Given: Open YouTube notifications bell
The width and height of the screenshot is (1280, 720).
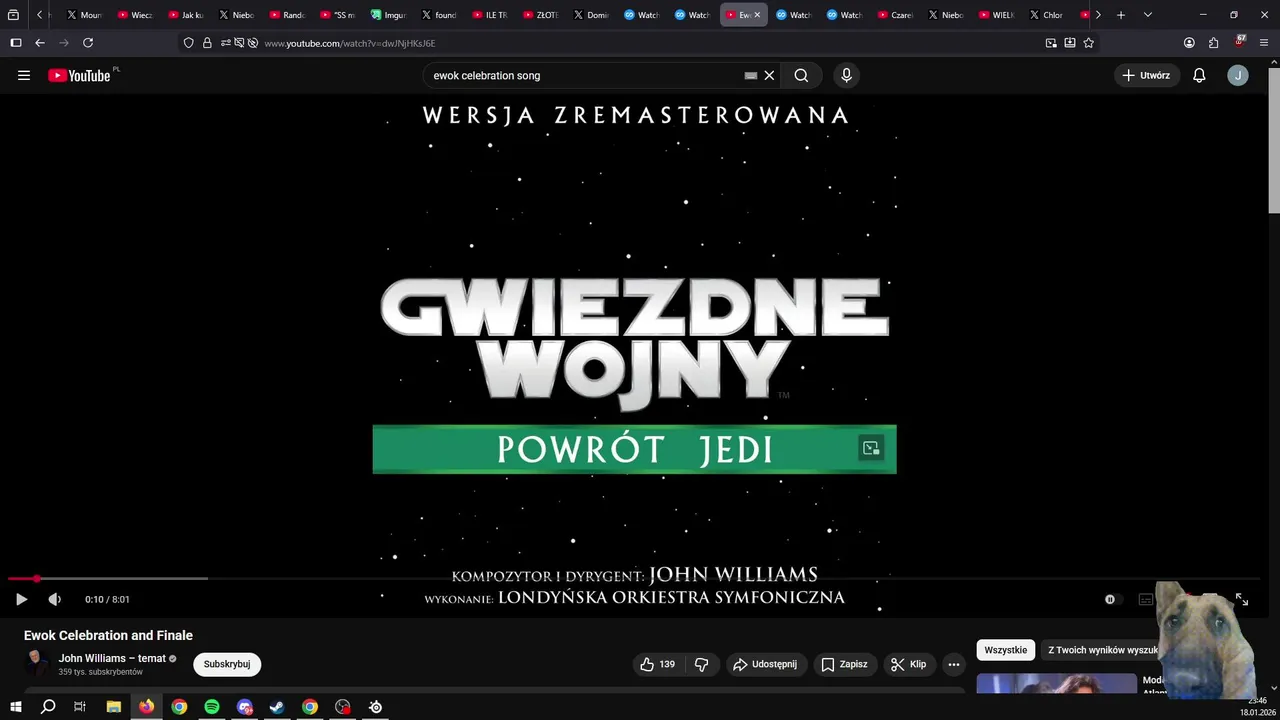Looking at the screenshot, I should tap(1199, 75).
